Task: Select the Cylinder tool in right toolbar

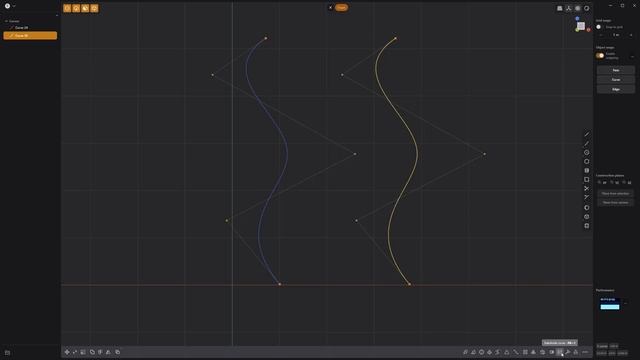Action: [587, 216]
